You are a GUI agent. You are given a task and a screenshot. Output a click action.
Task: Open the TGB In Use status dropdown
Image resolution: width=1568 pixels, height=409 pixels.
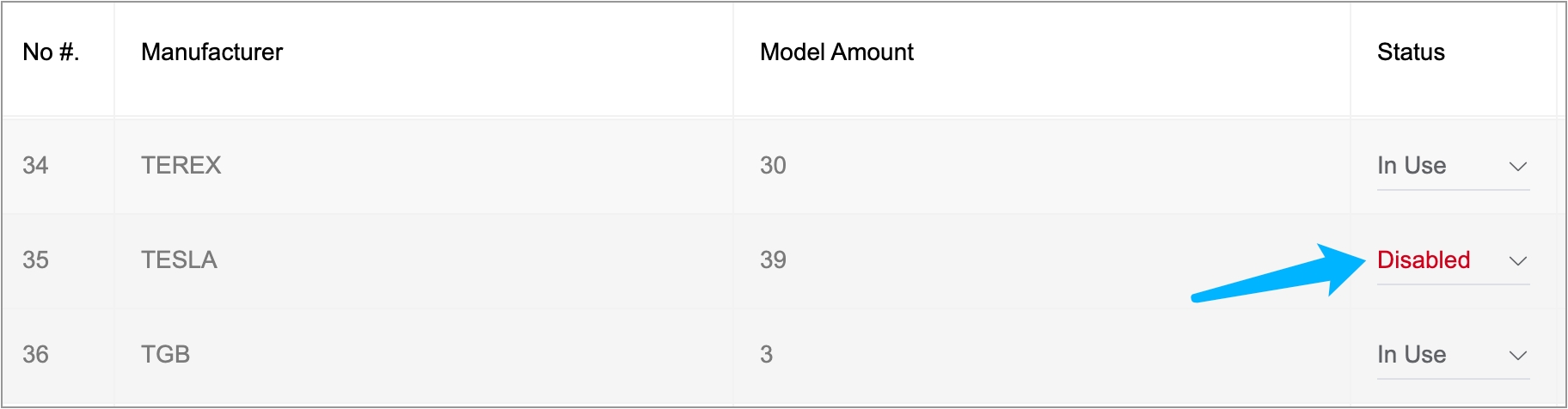(x=1451, y=355)
